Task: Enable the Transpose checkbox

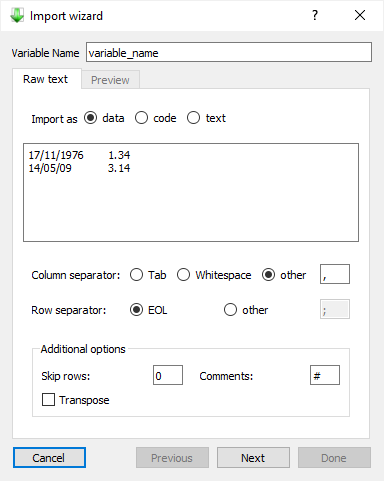Action: [x=48, y=400]
